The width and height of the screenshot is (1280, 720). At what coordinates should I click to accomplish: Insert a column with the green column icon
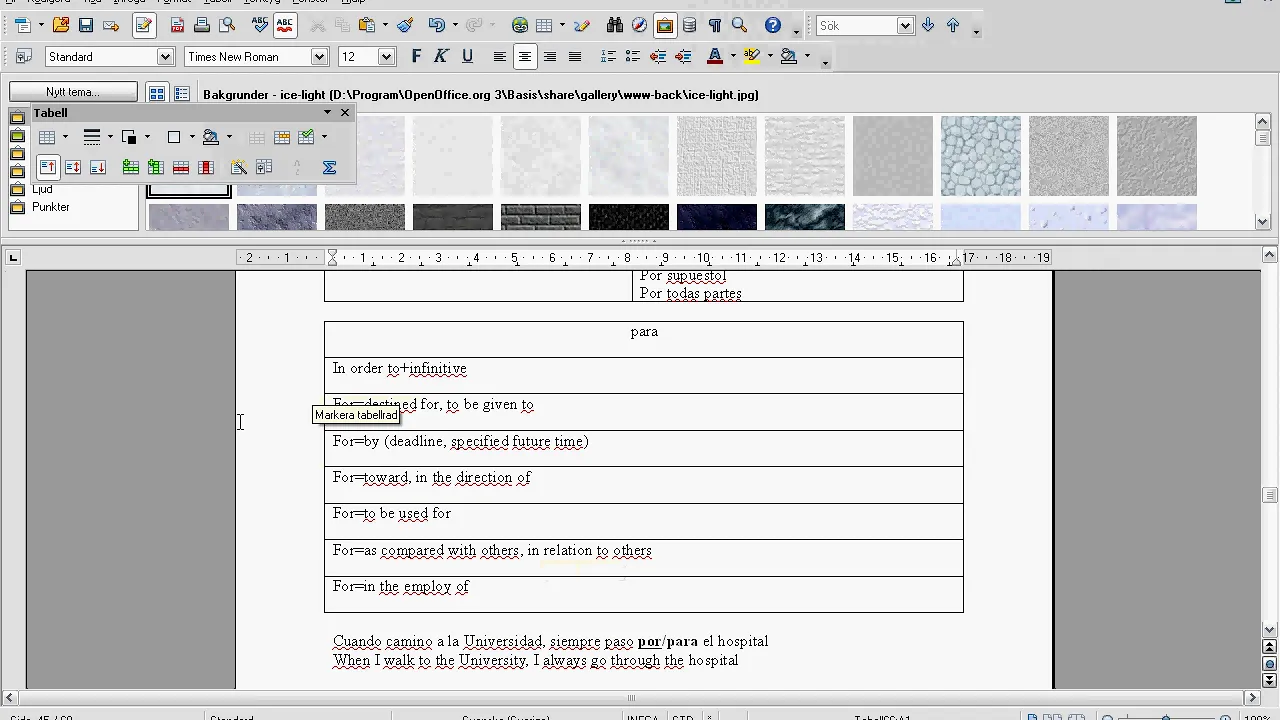[x=155, y=167]
